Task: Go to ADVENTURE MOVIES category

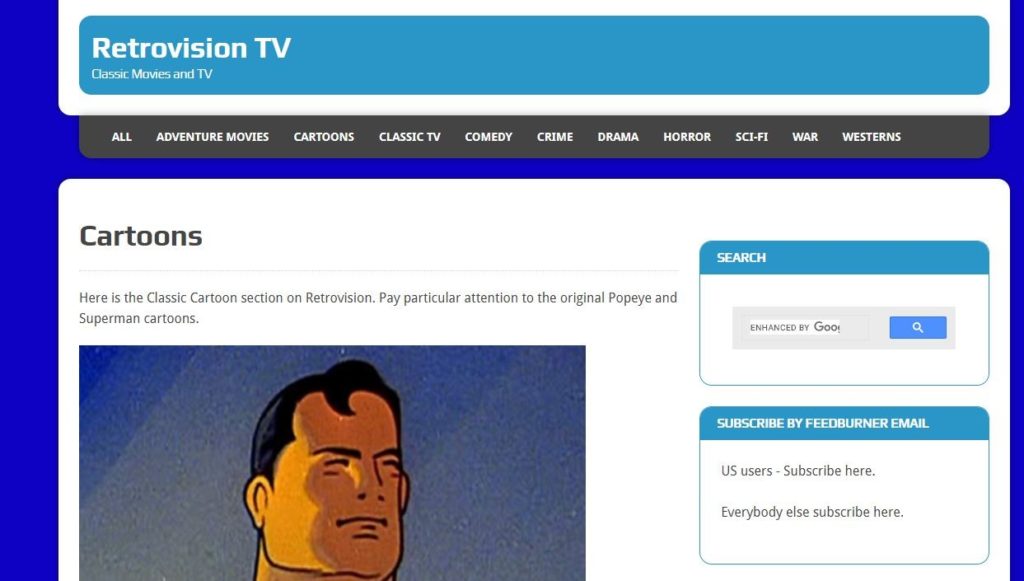Action: tap(212, 137)
